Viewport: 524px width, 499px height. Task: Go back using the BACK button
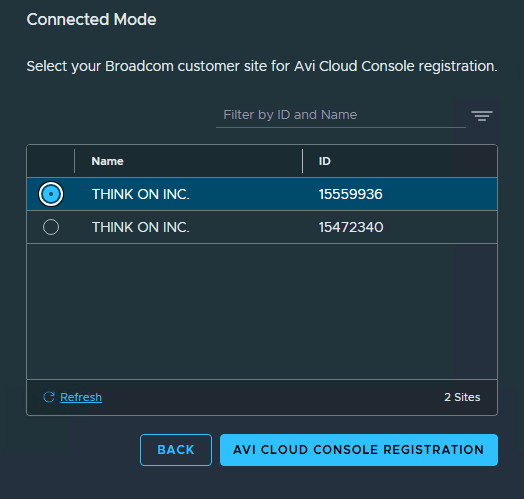point(176,450)
